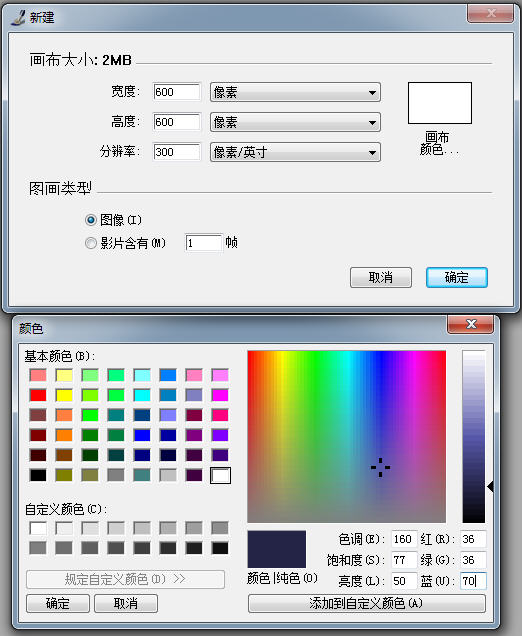Pick the yellow basic color swatch
Viewport: 522px width, 636px height.
64,395
